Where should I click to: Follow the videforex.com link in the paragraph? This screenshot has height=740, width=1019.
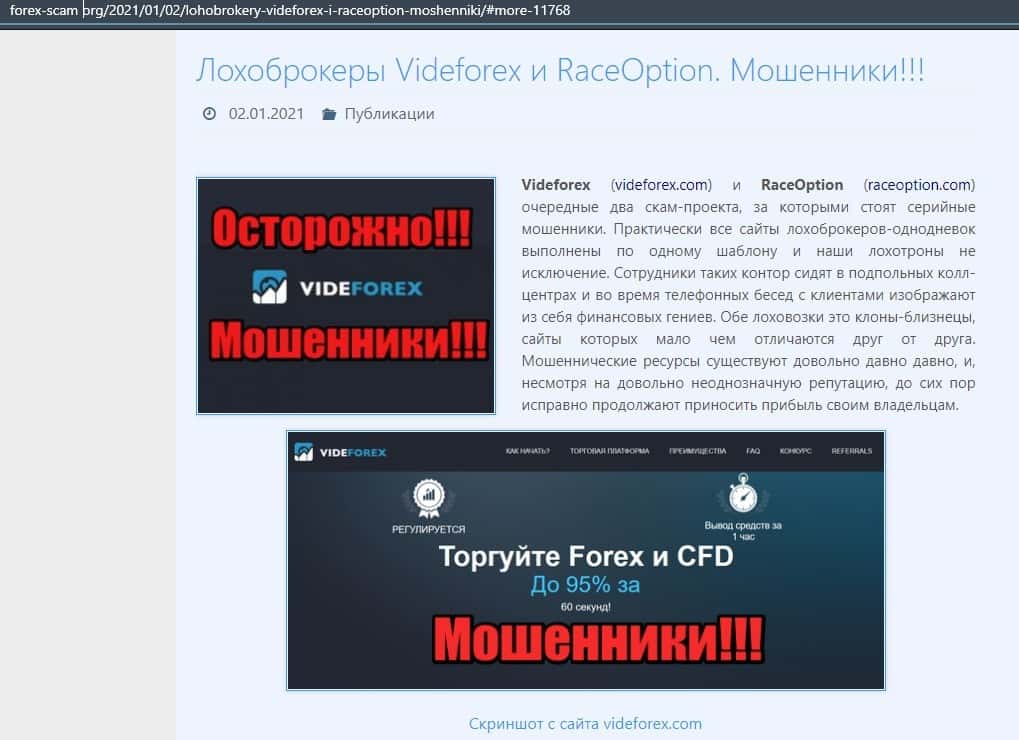661,185
